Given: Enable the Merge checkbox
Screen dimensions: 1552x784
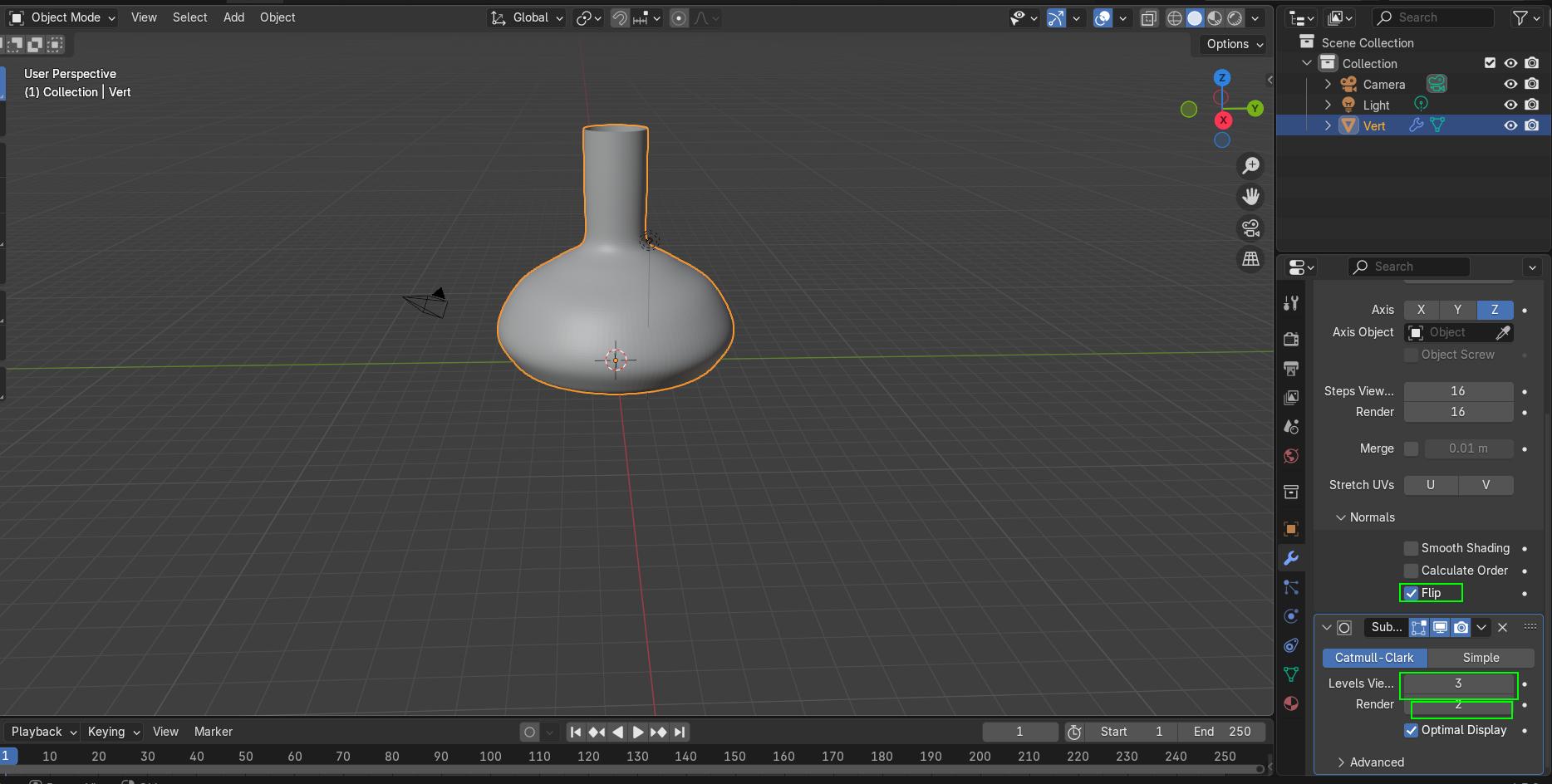Looking at the screenshot, I should (1411, 448).
